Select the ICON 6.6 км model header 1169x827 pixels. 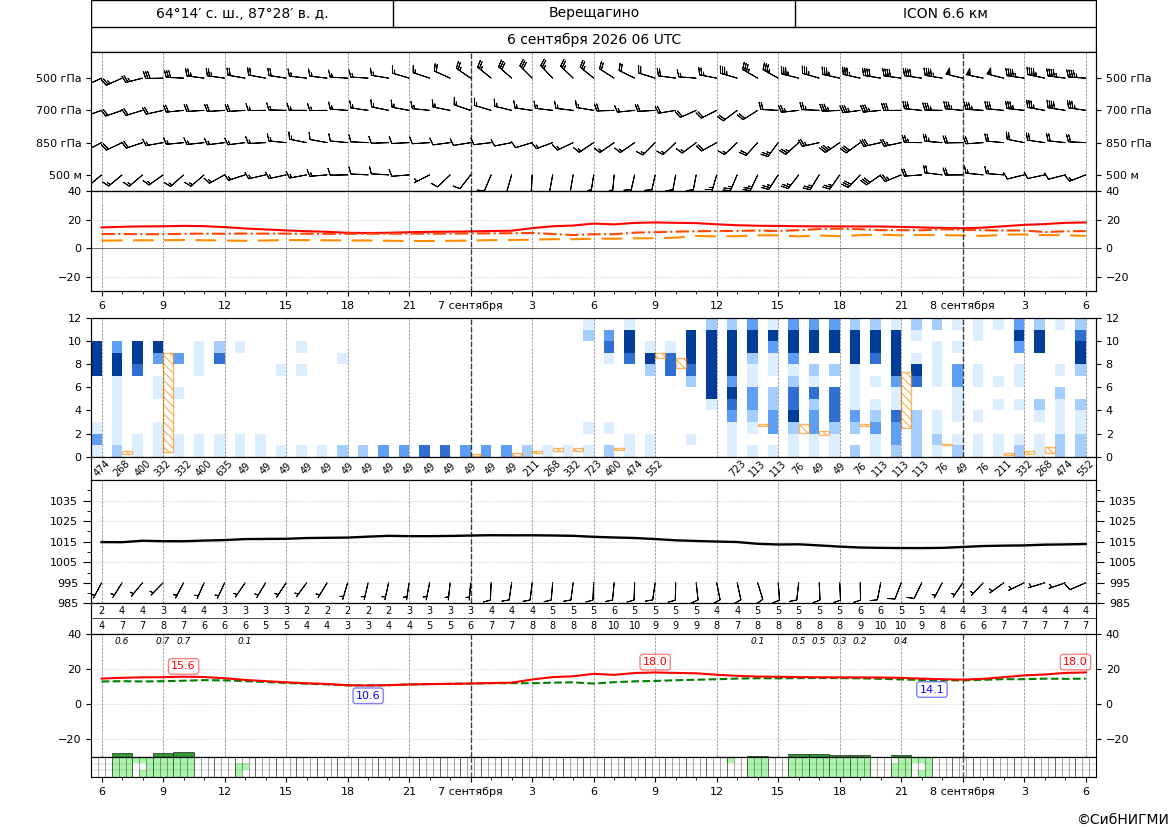tap(945, 13)
